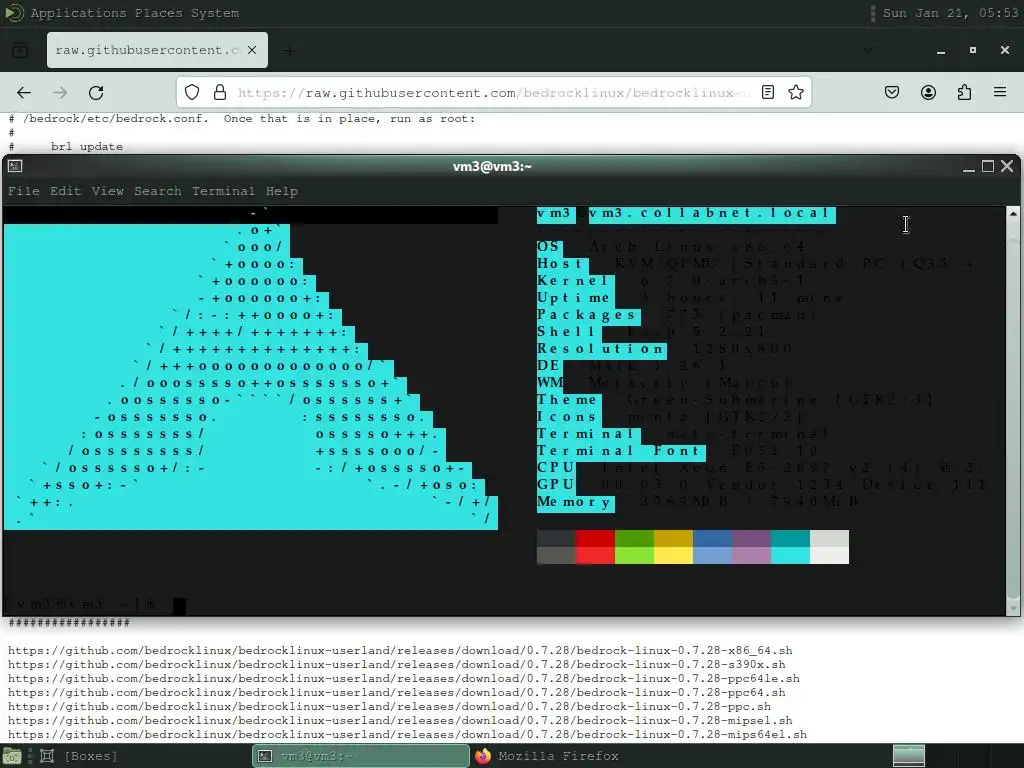The height and width of the screenshot is (768, 1024).
Task: Open the terminal View menu
Action: click(107, 191)
